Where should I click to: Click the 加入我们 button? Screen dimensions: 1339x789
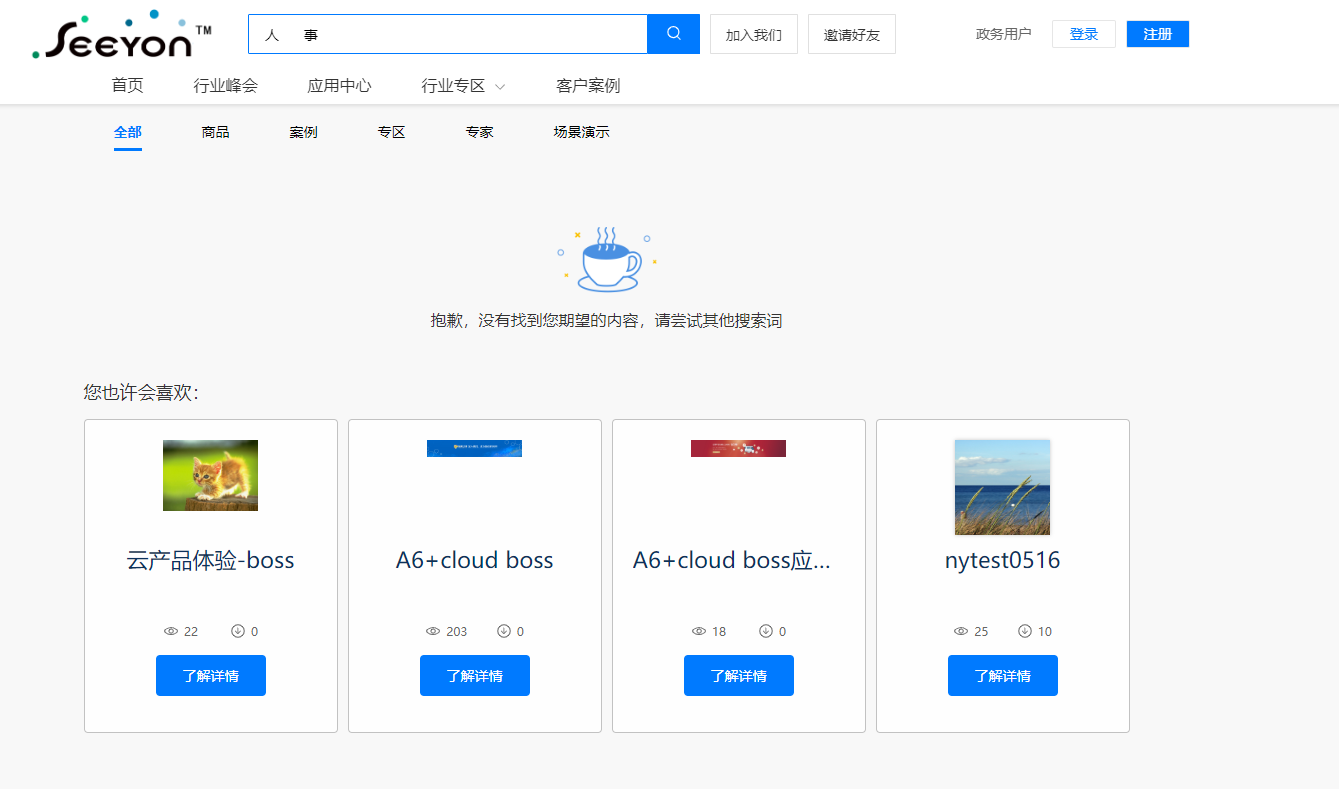(754, 34)
